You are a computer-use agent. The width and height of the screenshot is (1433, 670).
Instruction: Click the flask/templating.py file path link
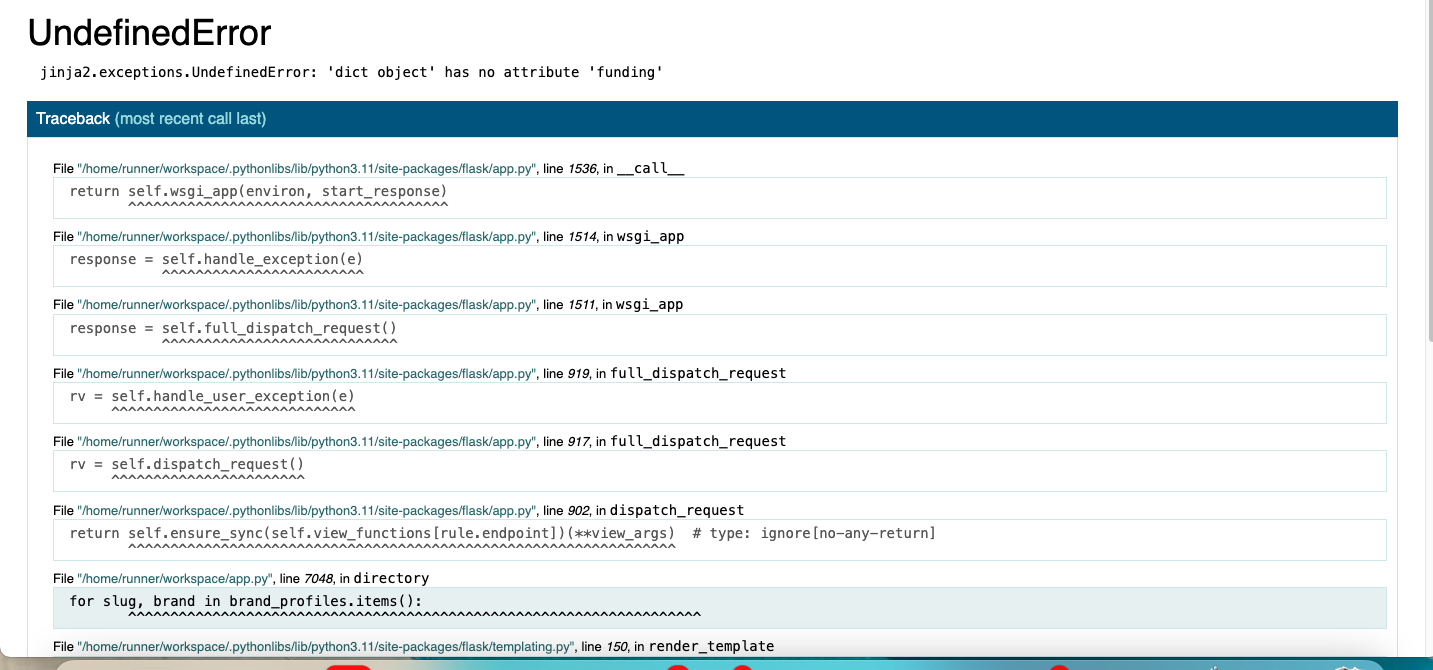point(326,647)
